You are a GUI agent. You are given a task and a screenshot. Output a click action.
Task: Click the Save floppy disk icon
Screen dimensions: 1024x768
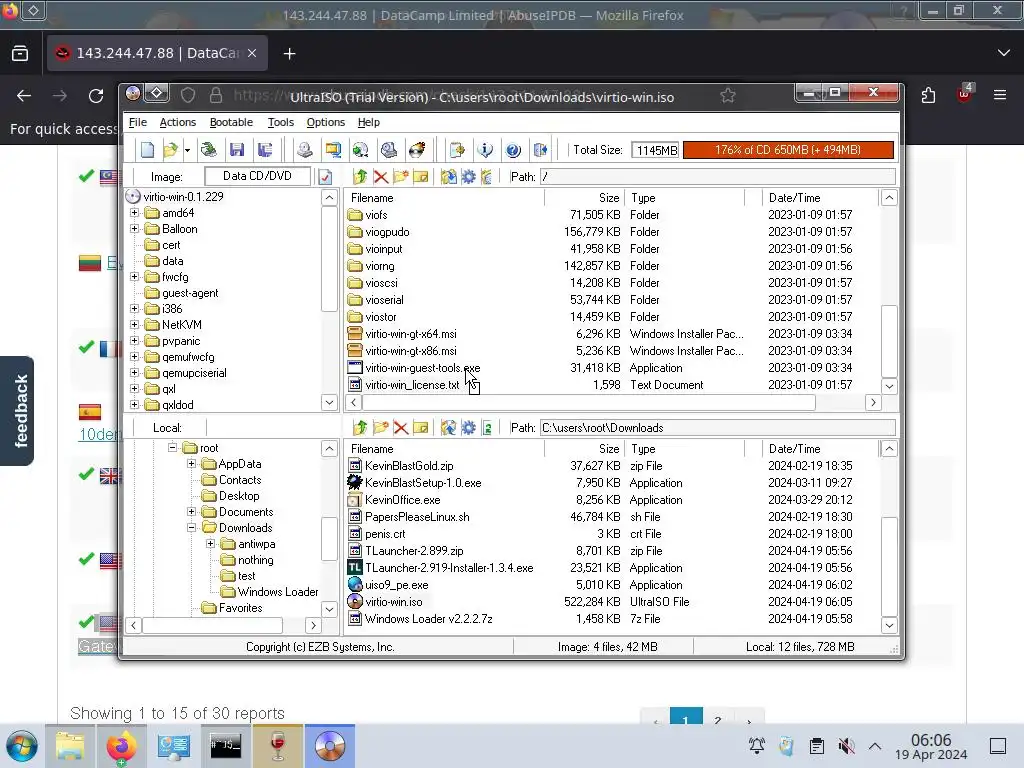point(237,150)
